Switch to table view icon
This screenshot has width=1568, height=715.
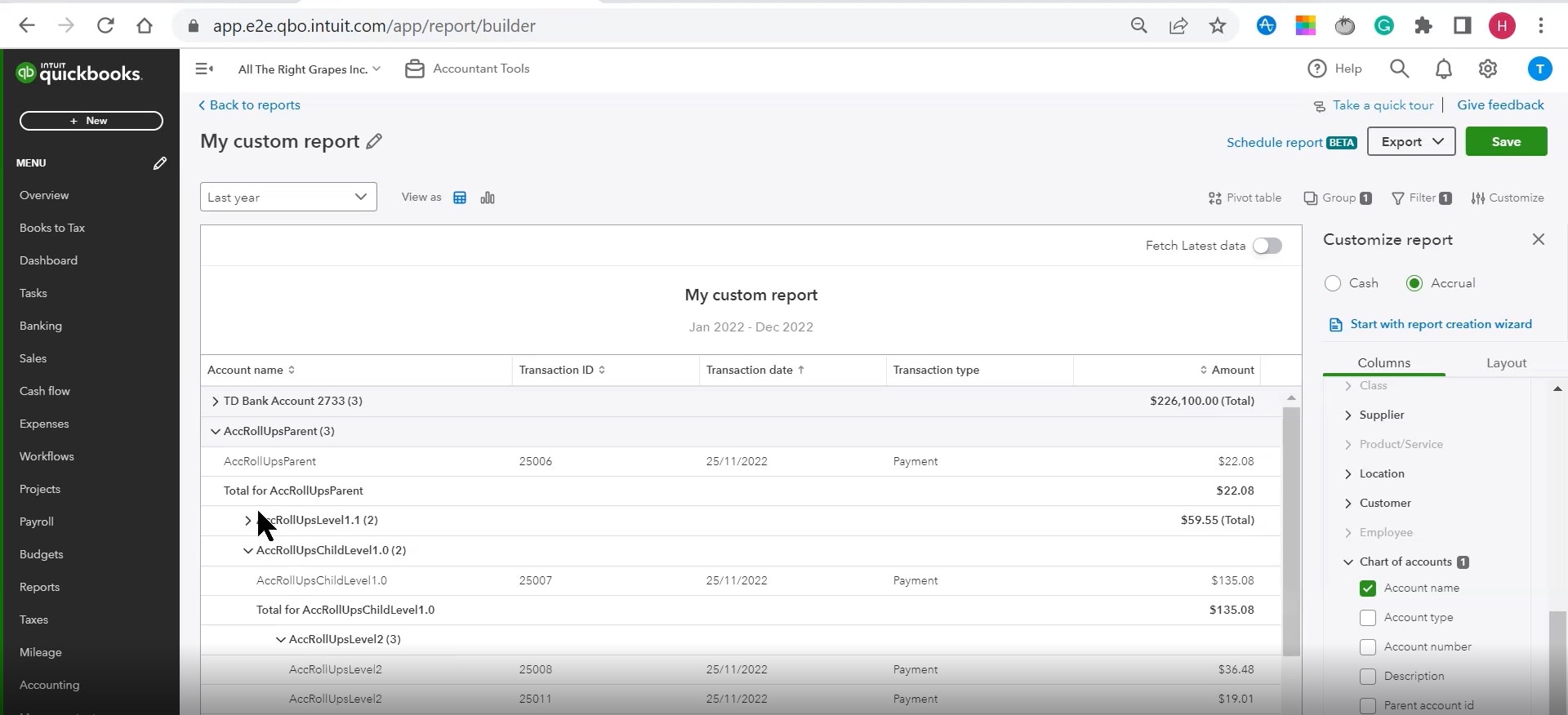(460, 198)
